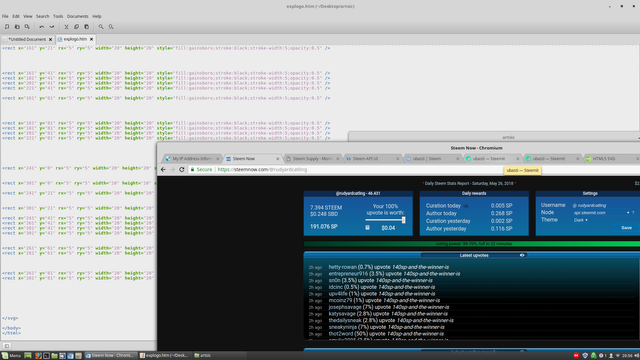The width and height of the screenshot is (640, 360).
Task: Close the Untitled Document tab
Action: coord(51,40)
